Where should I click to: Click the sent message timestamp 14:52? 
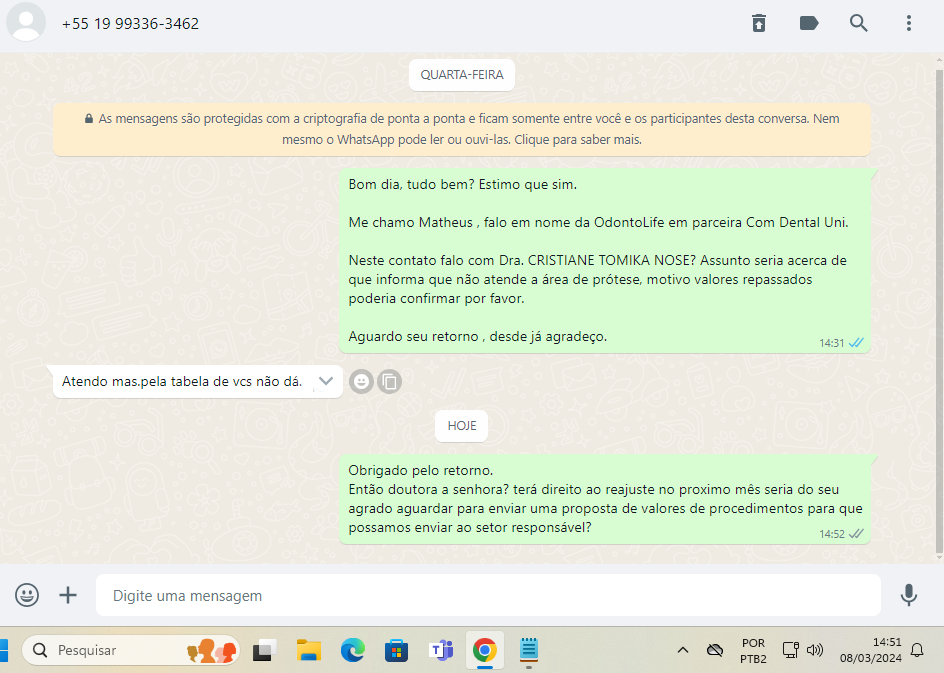[x=831, y=534]
